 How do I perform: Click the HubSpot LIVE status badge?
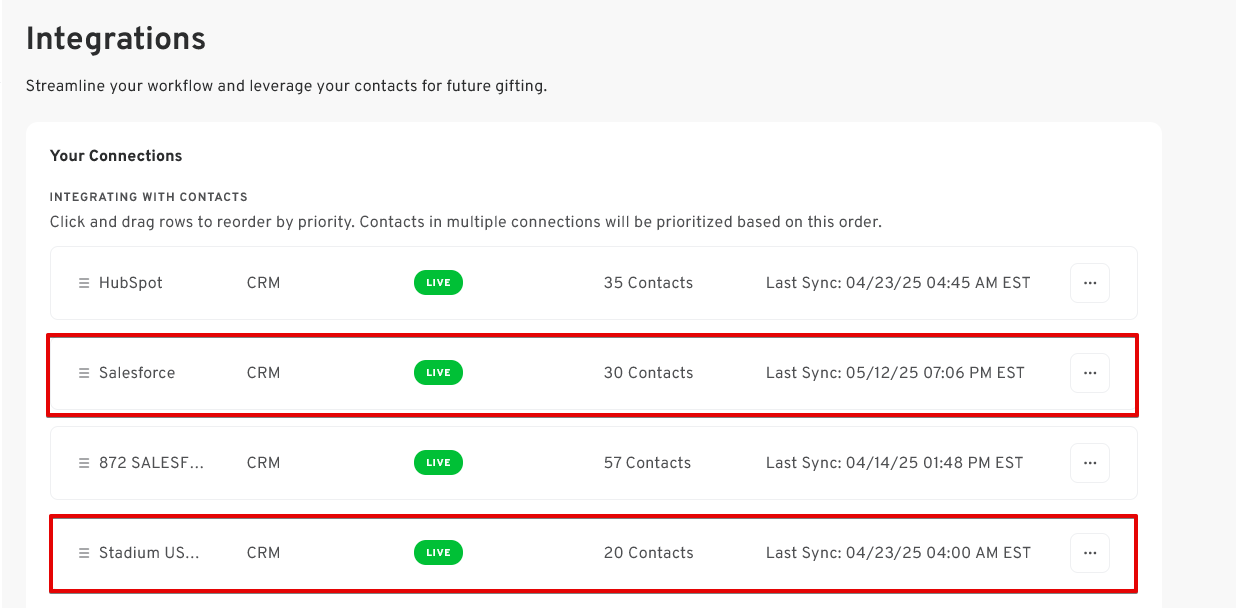438,283
